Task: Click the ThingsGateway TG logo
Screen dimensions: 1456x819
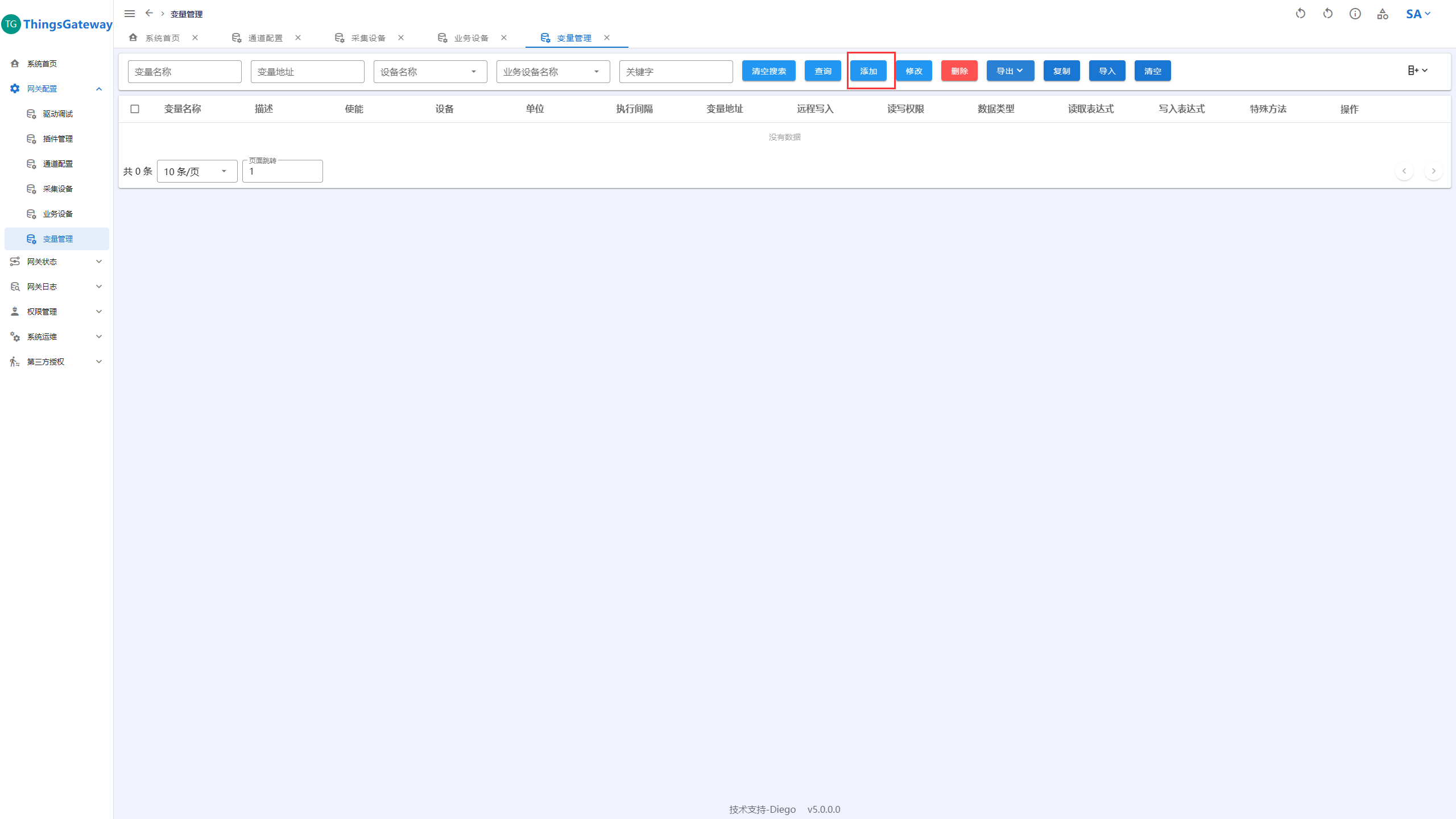Action: pos(11,24)
